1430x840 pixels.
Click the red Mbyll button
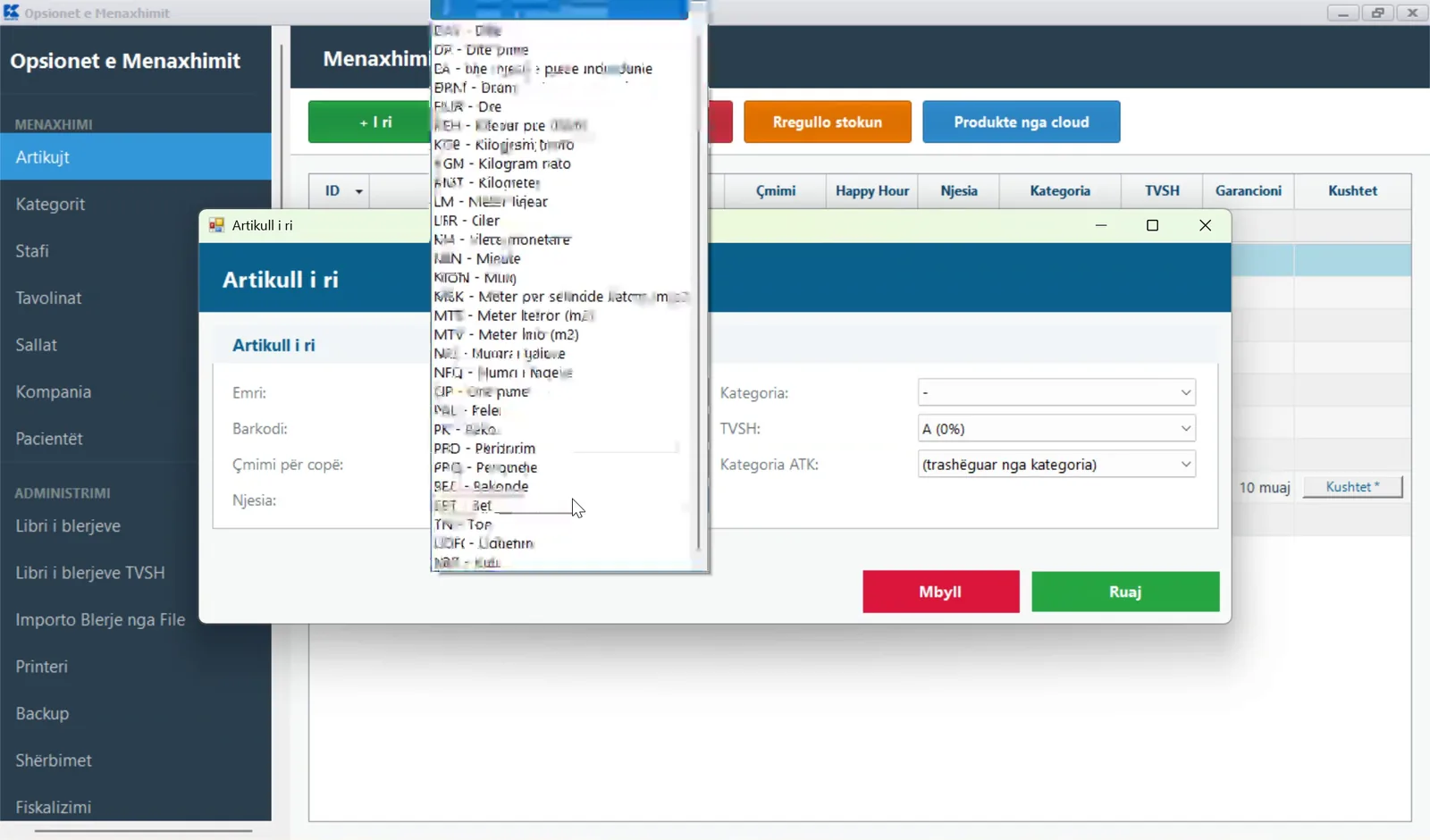click(x=940, y=592)
